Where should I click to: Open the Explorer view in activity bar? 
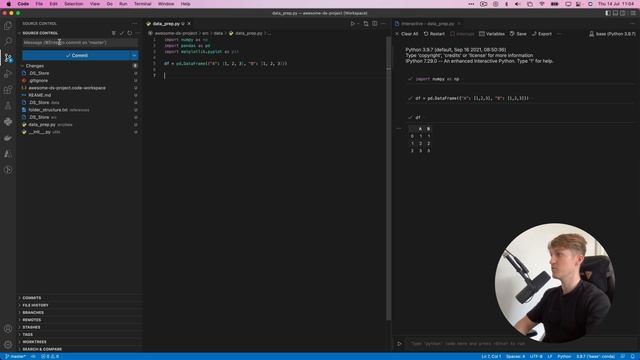pos(8,25)
